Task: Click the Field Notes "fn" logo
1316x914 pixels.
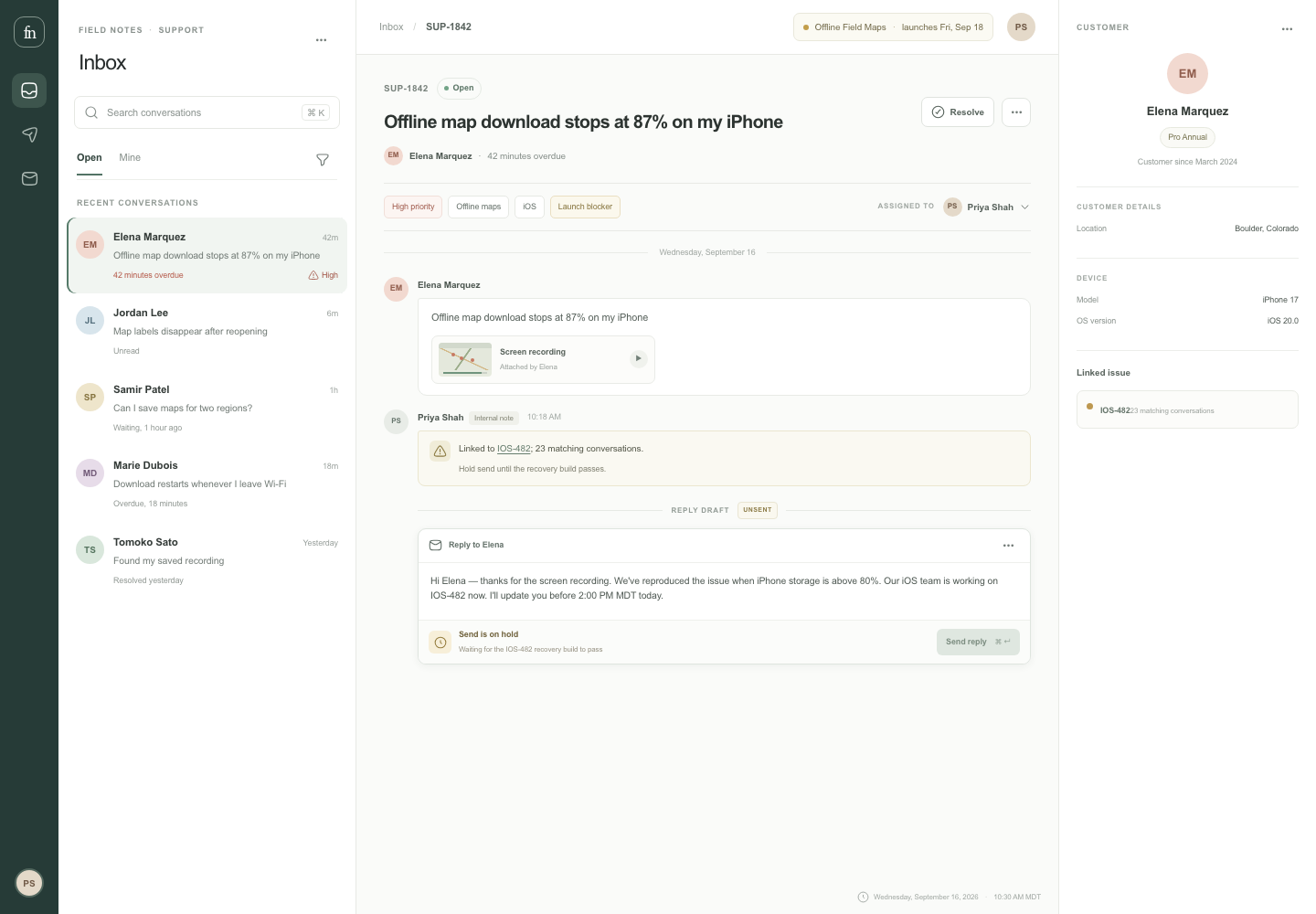Action: pos(29,32)
